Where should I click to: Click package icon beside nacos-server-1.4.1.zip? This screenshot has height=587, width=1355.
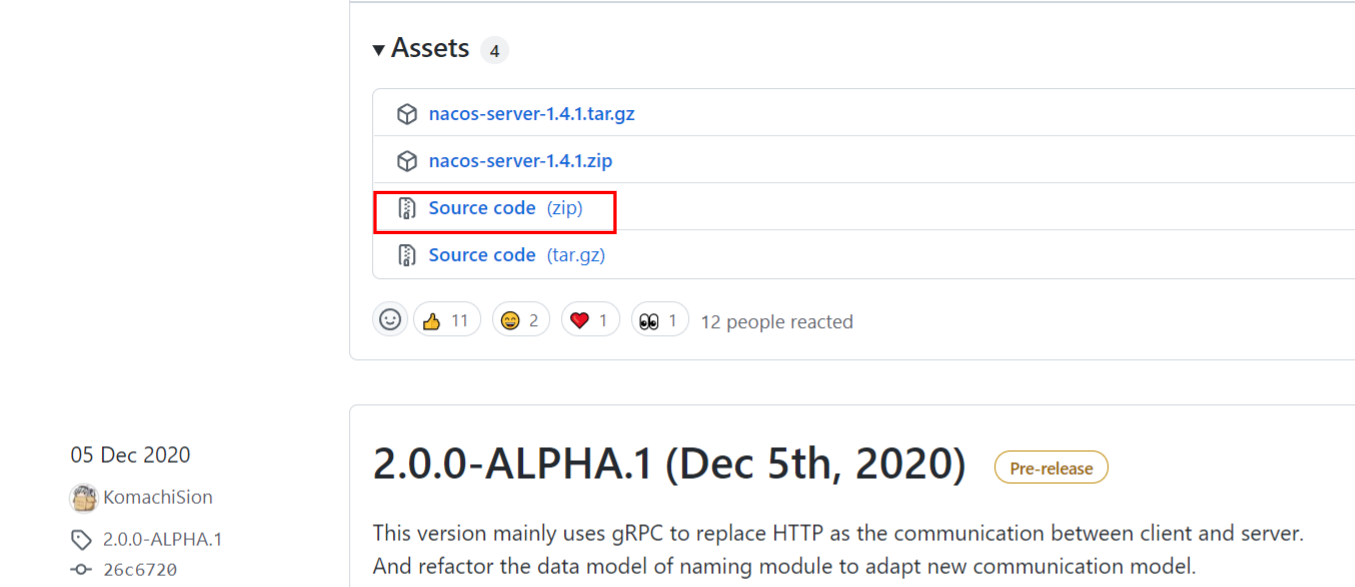(x=407, y=161)
